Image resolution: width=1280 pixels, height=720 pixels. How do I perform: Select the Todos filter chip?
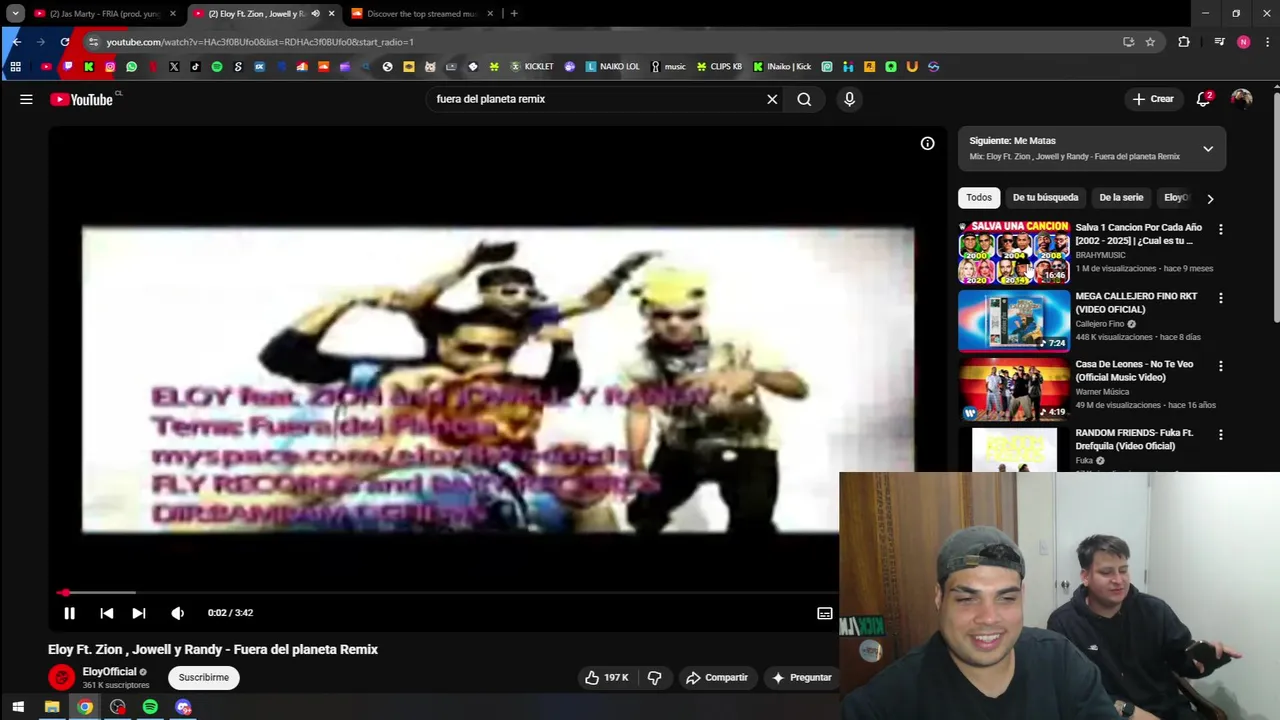[979, 197]
